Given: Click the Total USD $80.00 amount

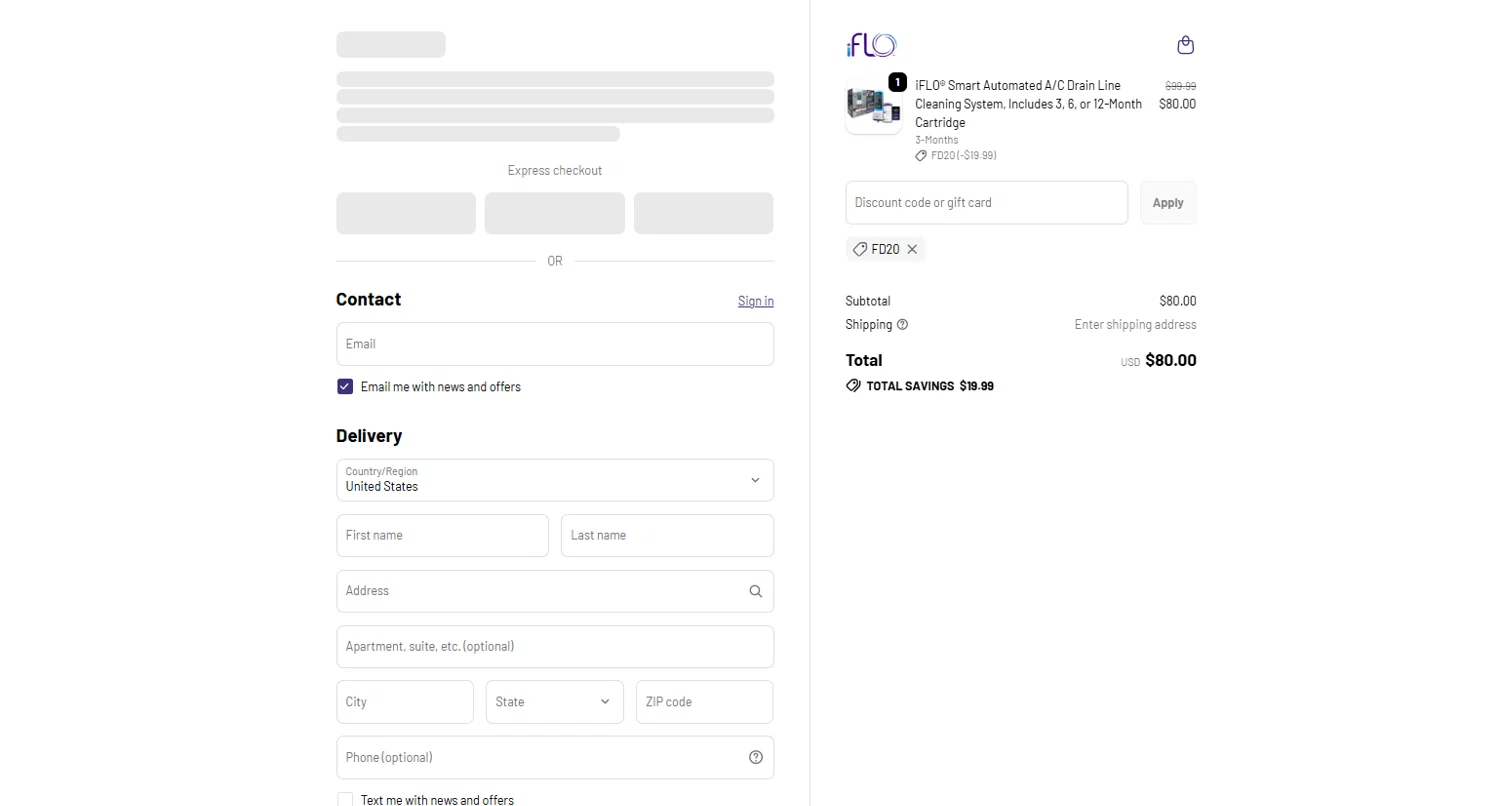Looking at the screenshot, I should [1171, 361].
